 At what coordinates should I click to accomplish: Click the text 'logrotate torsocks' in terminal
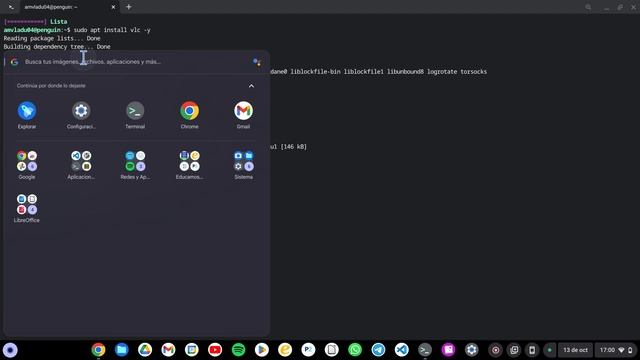[x=457, y=71]
